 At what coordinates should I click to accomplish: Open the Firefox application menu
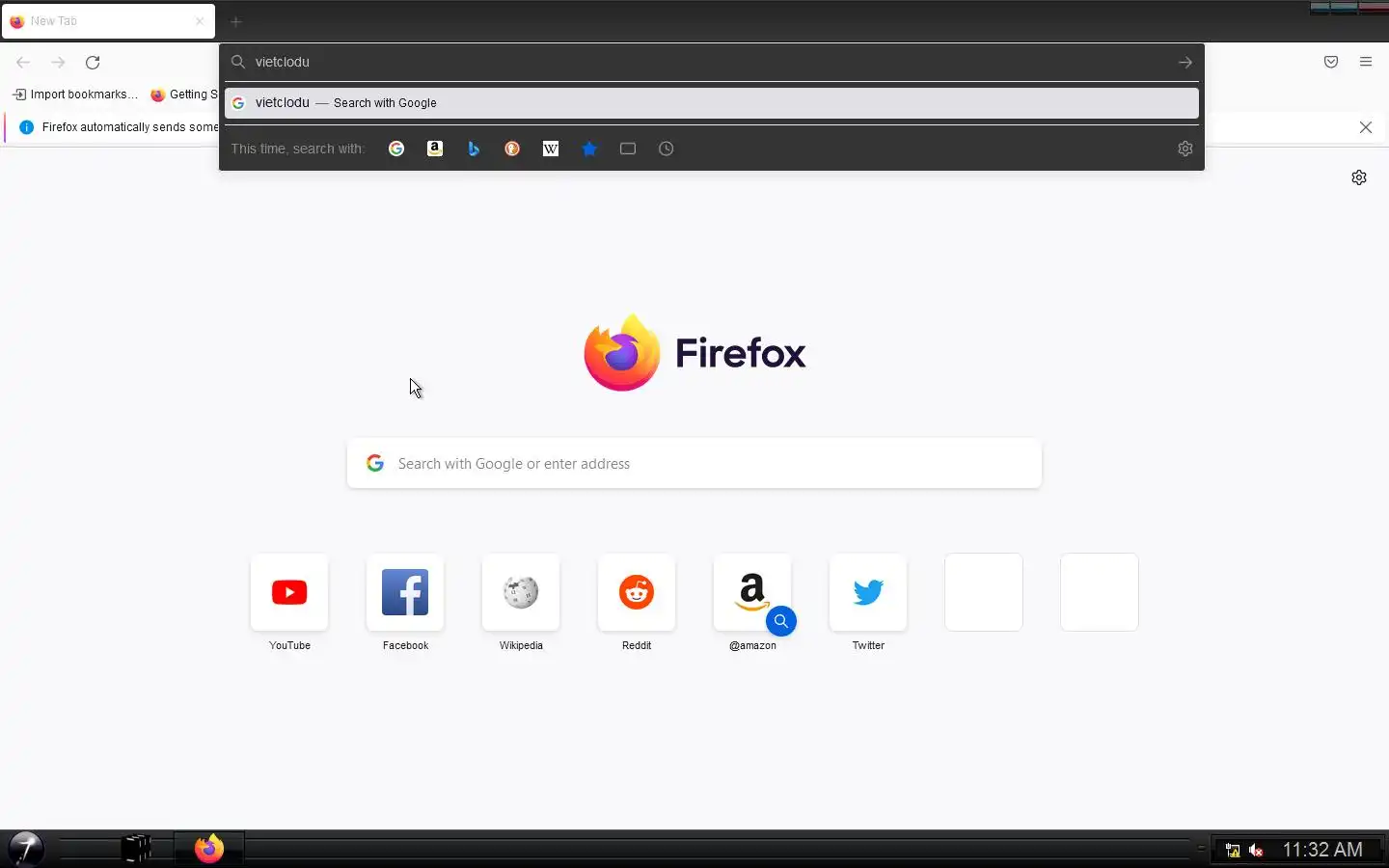coord(1366,62)
